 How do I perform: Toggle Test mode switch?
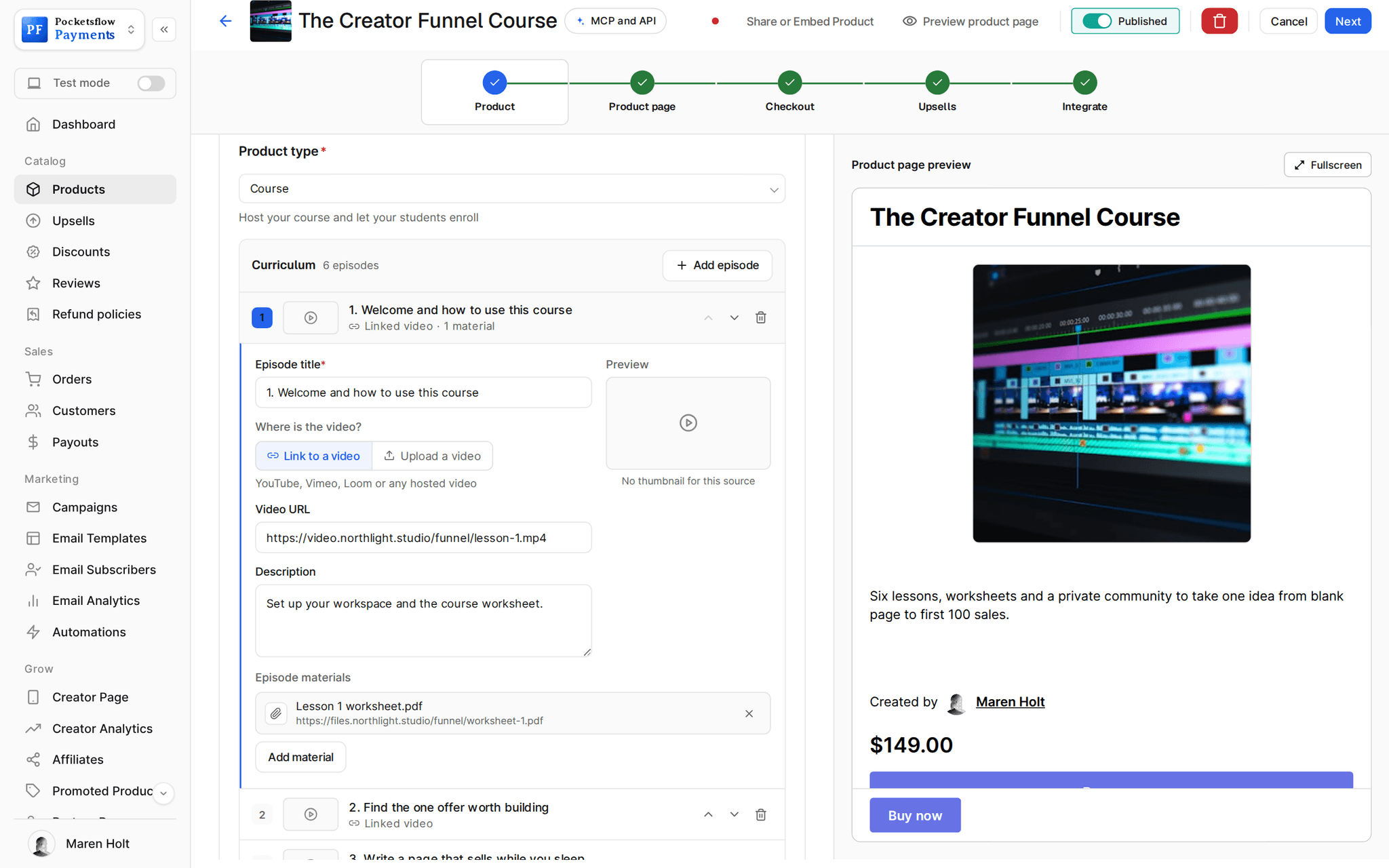(151, 83)
